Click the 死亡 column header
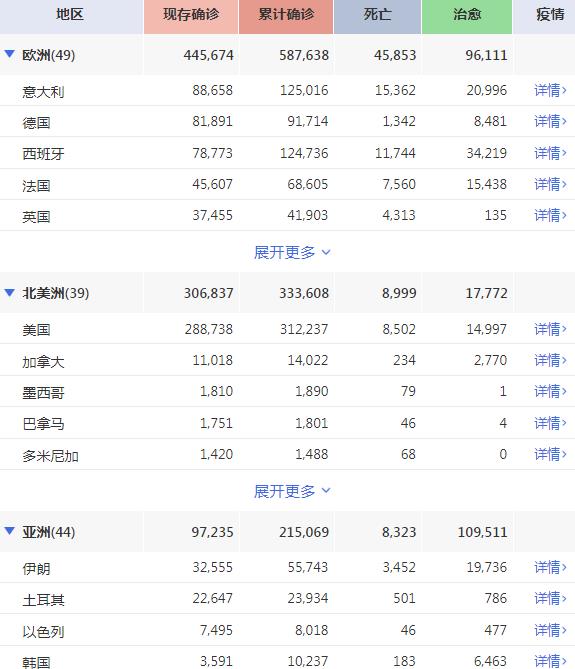The width and height of the screenshot is (575, 669). tap(378, 16)
